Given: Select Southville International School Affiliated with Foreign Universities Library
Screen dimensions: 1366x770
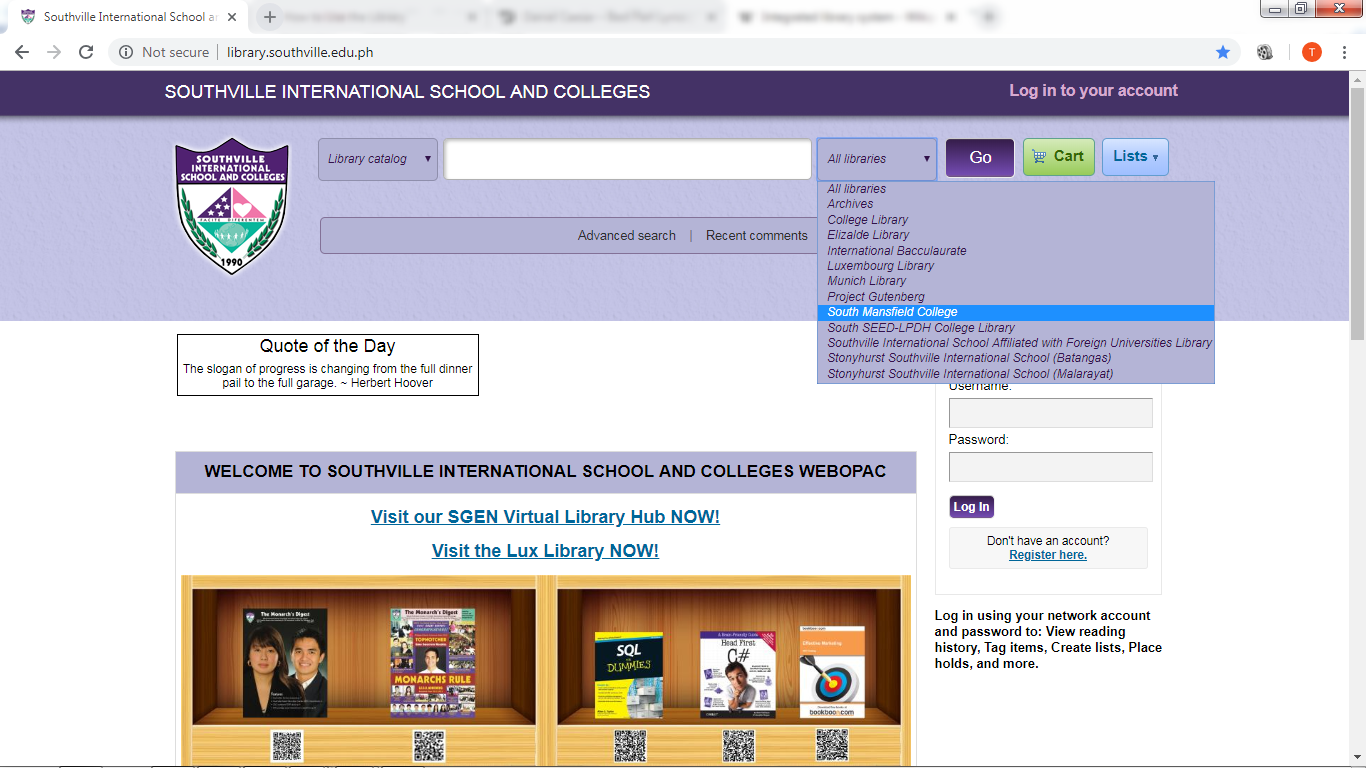Looking at the screenshot, I should click(x=1015, y=343).
